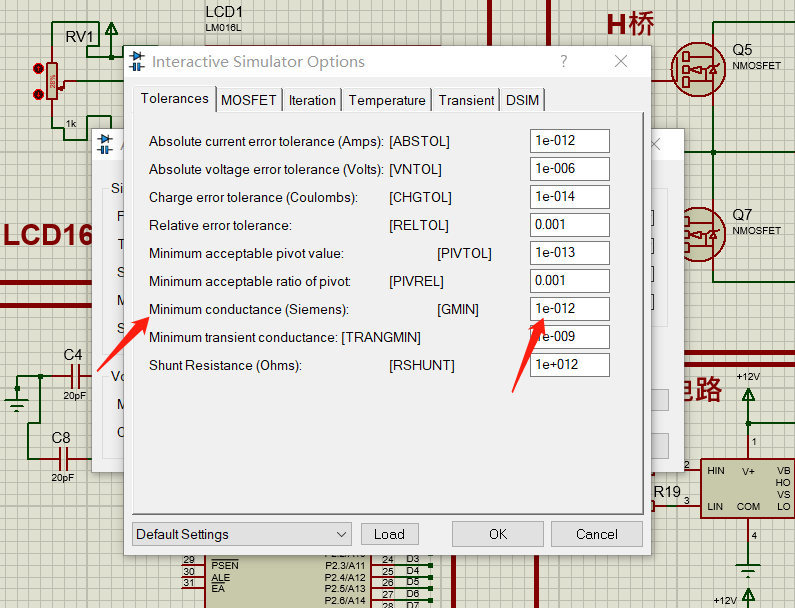
Task: Click the GMIN value field
Action: [x=569, y=308]
